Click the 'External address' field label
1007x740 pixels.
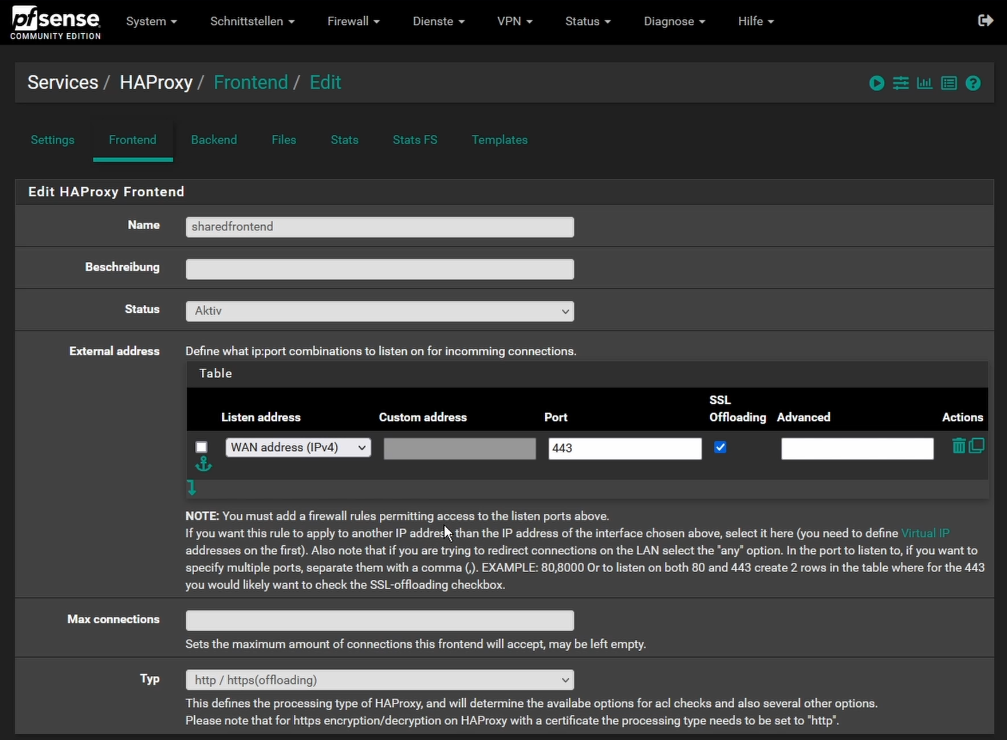[x=114, y=351]
